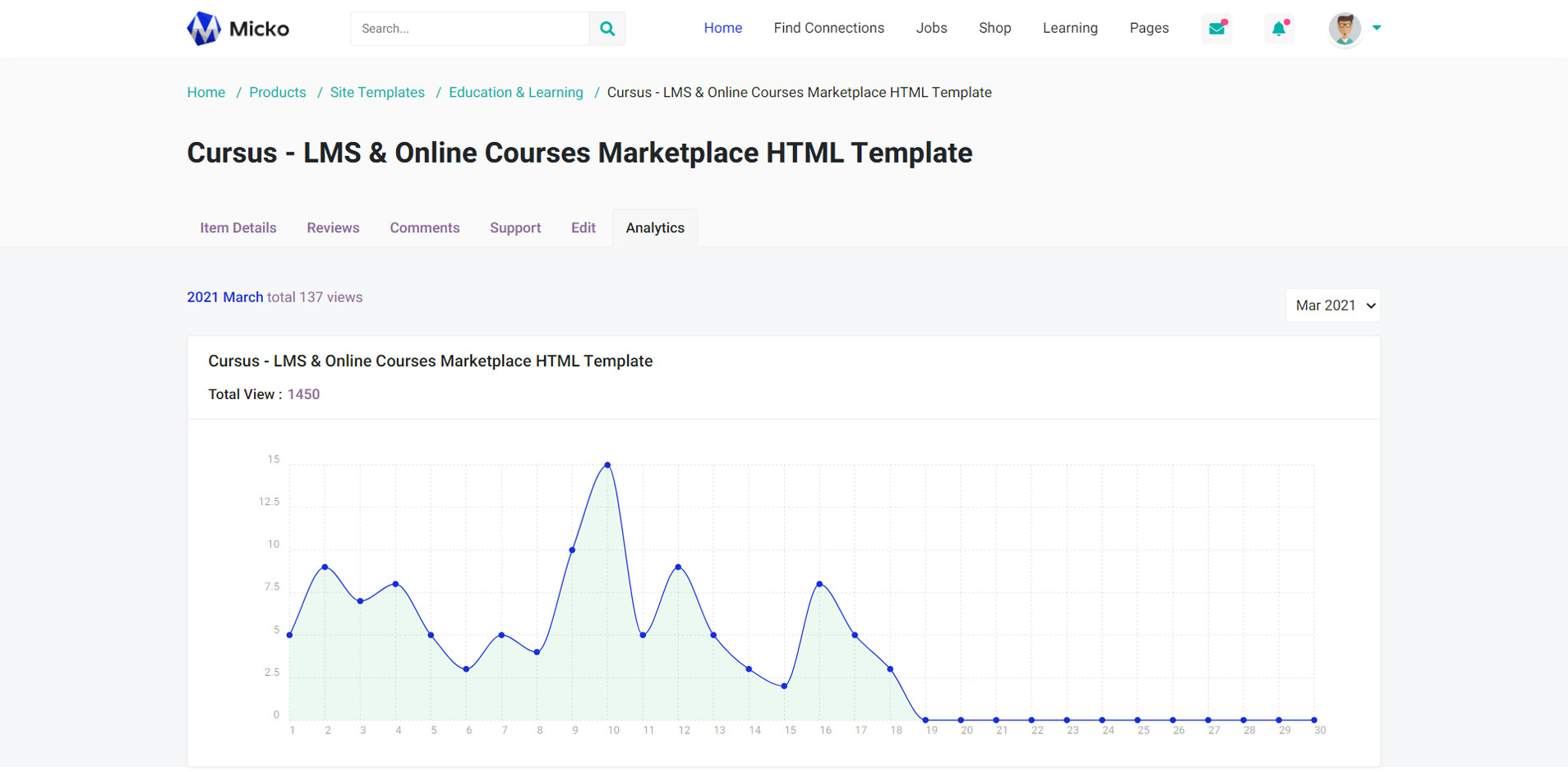This screenshot has width=1568, height=772.
Task: Click the Home breadcrumb link
Action: coord(206,93)
